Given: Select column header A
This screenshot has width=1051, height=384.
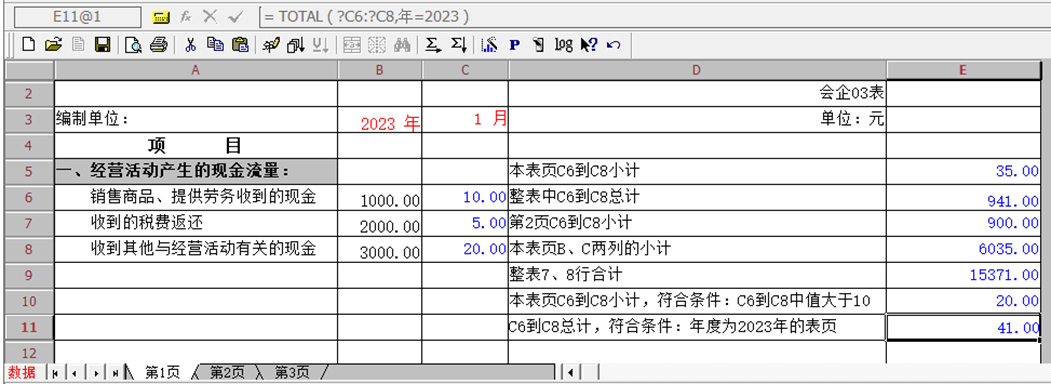Looking at the screenshot, I should [196, 70].
